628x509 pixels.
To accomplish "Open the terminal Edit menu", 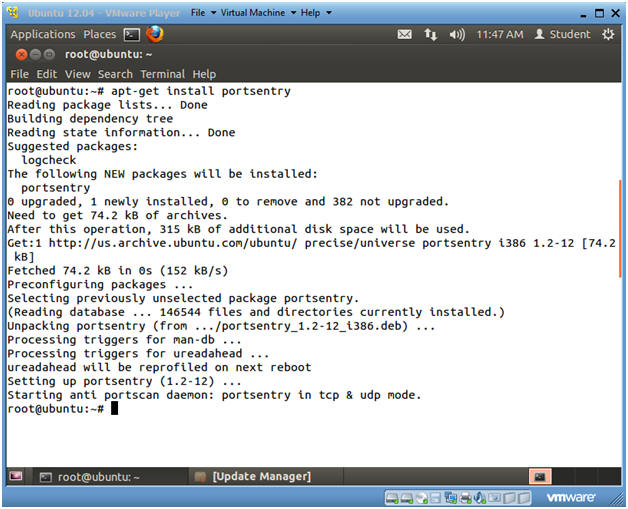I will pos(46,74).
